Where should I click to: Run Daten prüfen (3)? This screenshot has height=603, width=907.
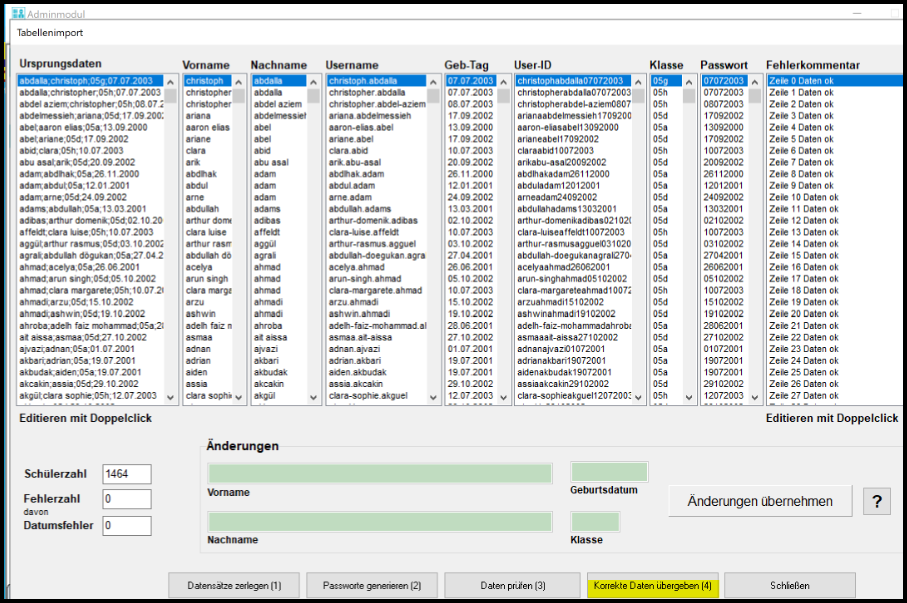(512, 585)
